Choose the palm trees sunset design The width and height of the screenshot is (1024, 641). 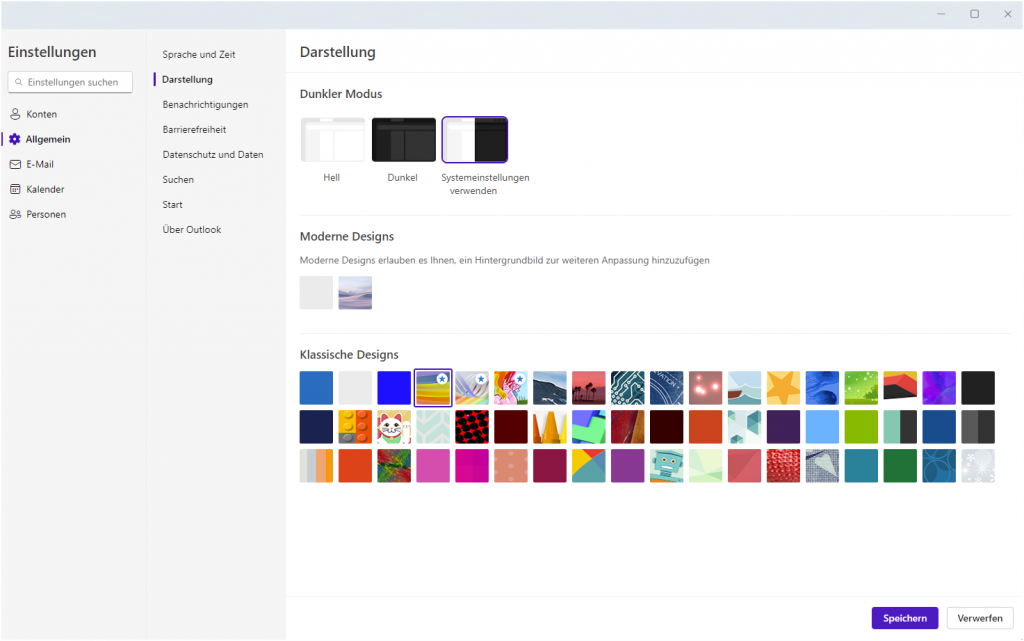click(x=588, y=388)
